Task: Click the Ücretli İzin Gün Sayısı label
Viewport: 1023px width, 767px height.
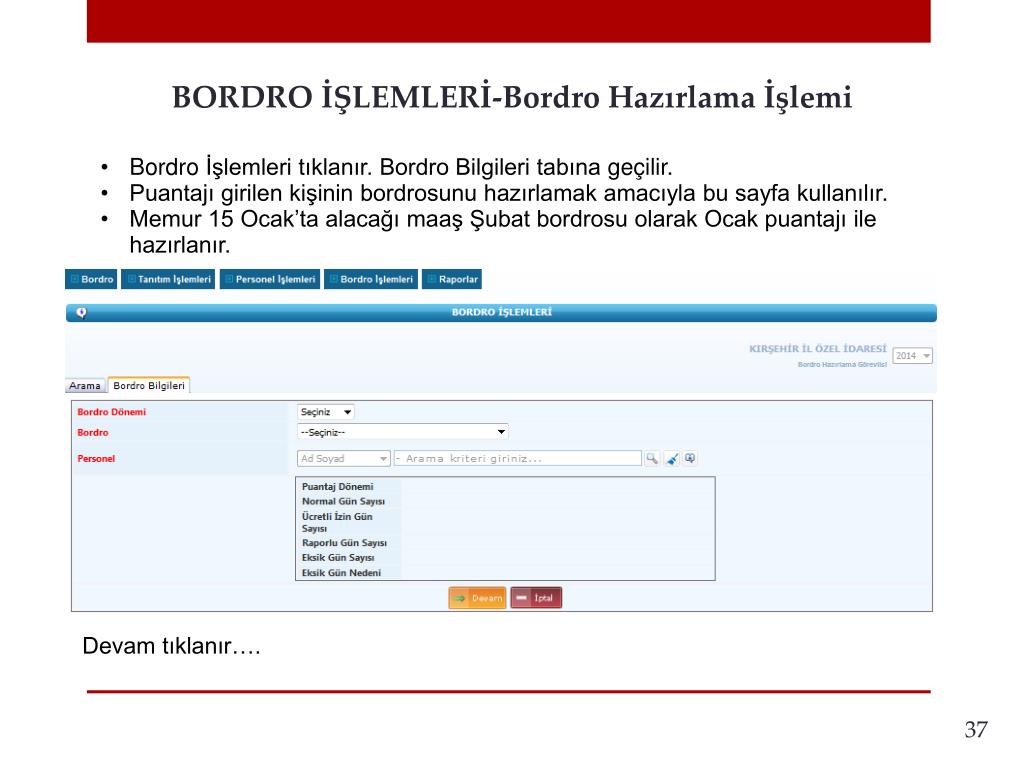Action: click(x=337, y=522)
